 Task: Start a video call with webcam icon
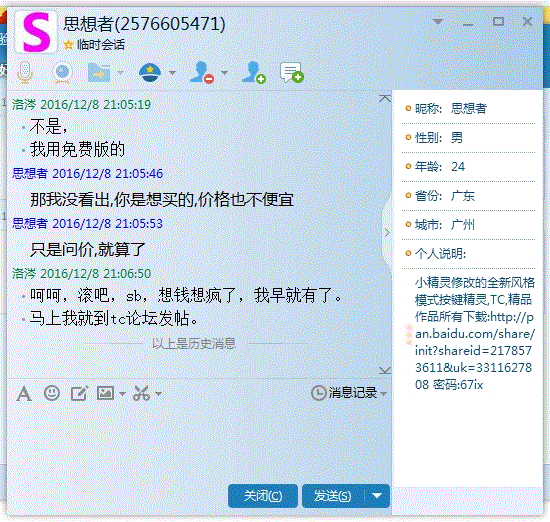(62, 73)
